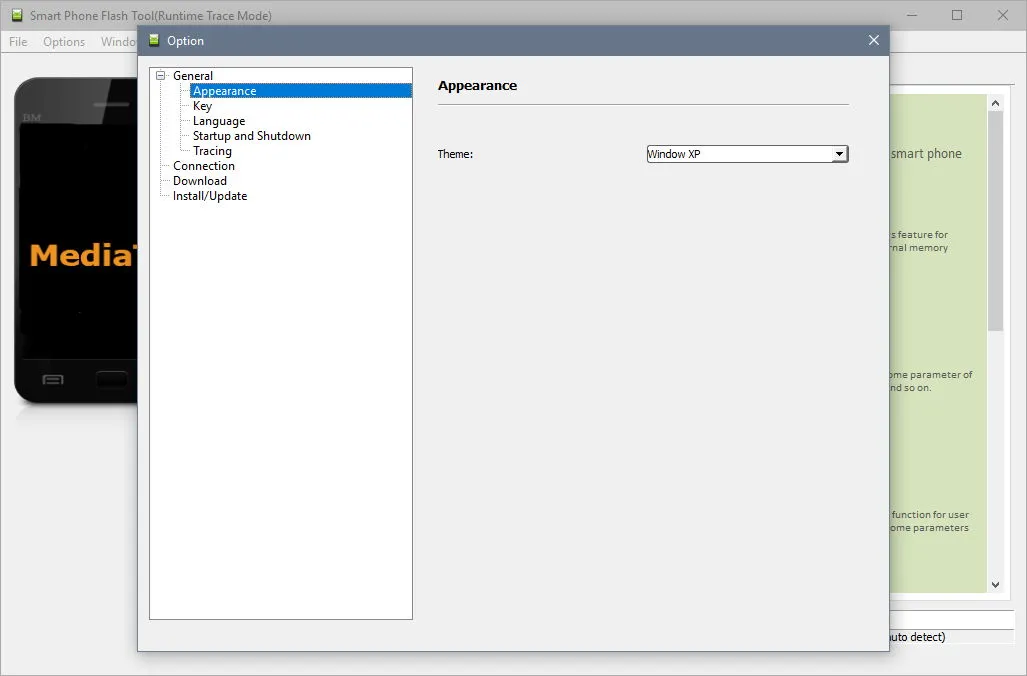Minimize the Flash Tool main window
This screenshot has width=1027, height=676.
(912, 15)
